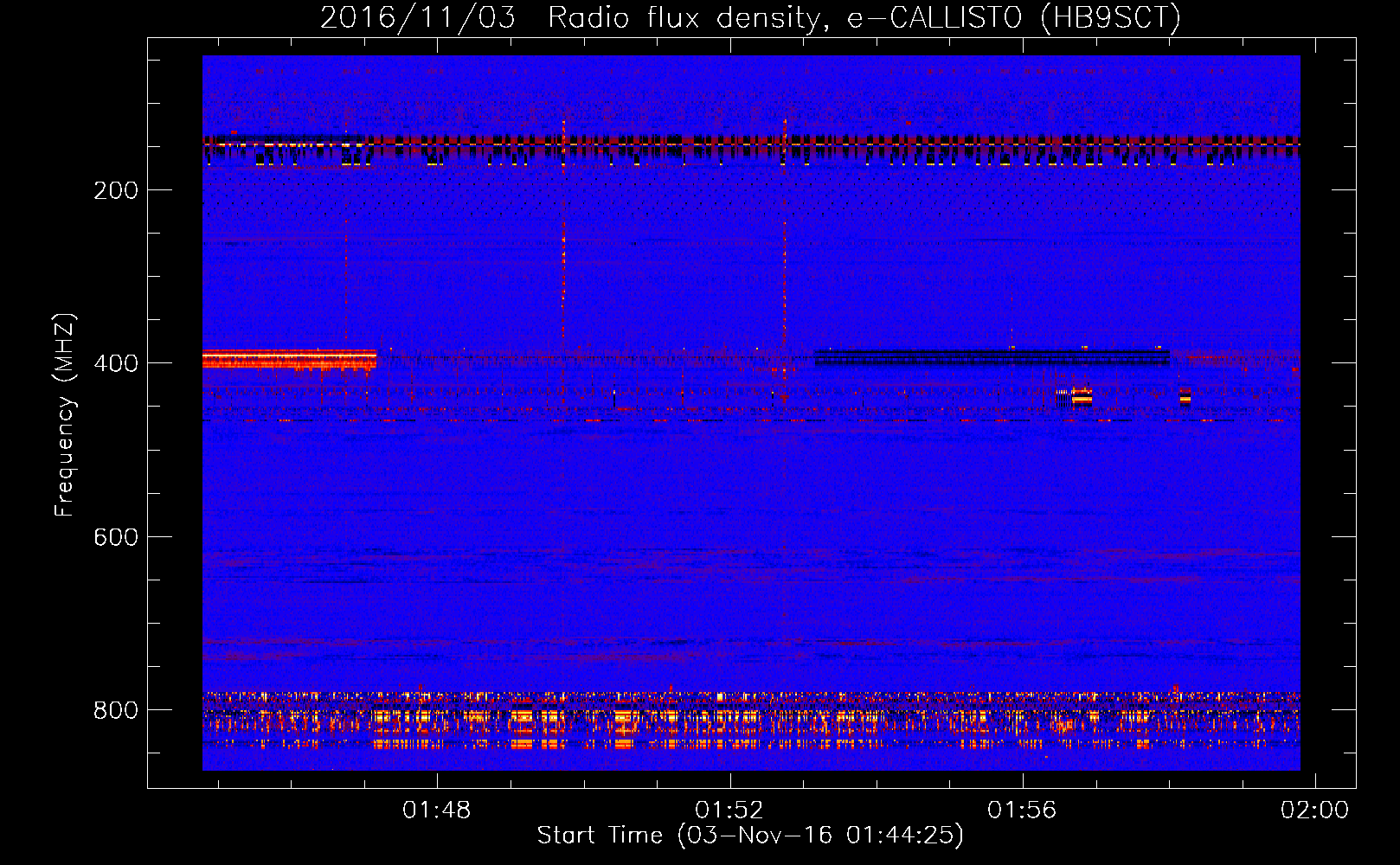Click the 02:00 time tick label
Viewport: 1400px width, 865px height.
click(1314, 811)
